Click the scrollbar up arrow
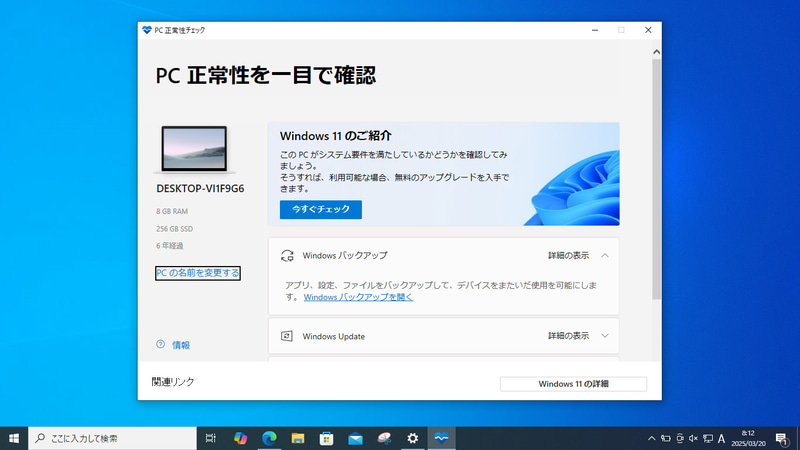 656,52
